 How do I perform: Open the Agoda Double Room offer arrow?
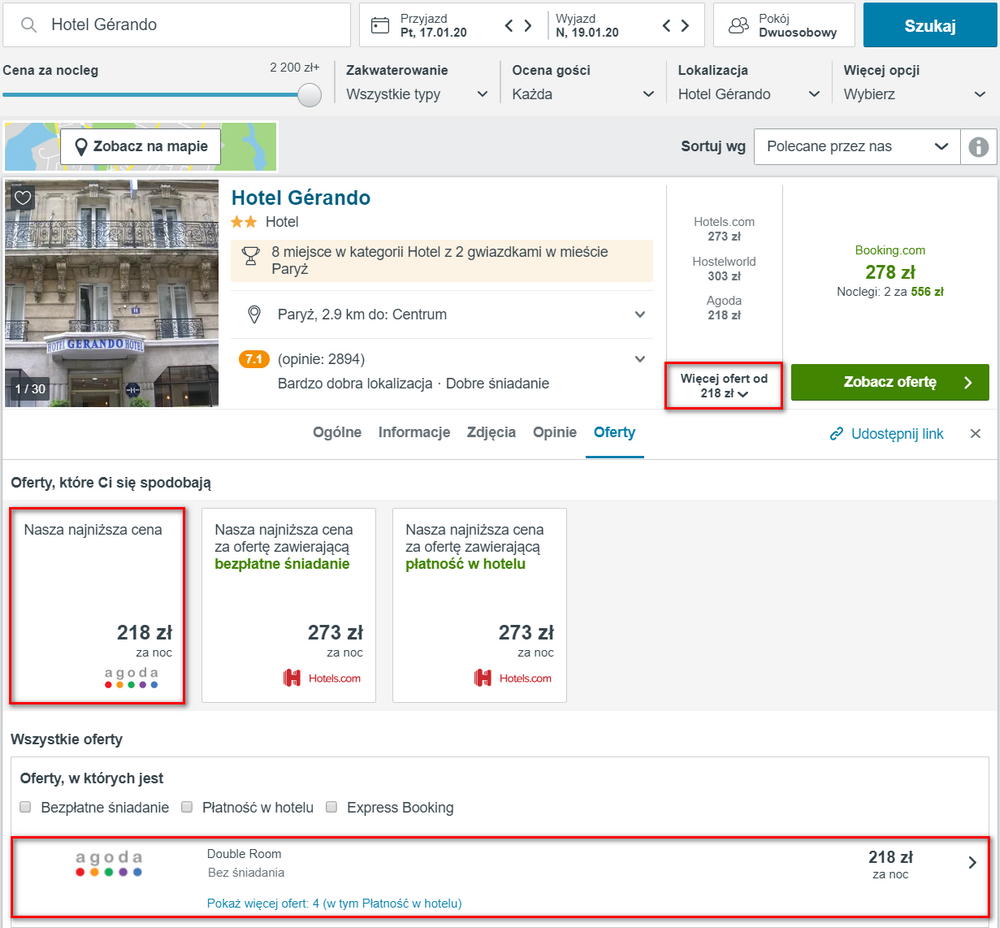pos(972,862)
